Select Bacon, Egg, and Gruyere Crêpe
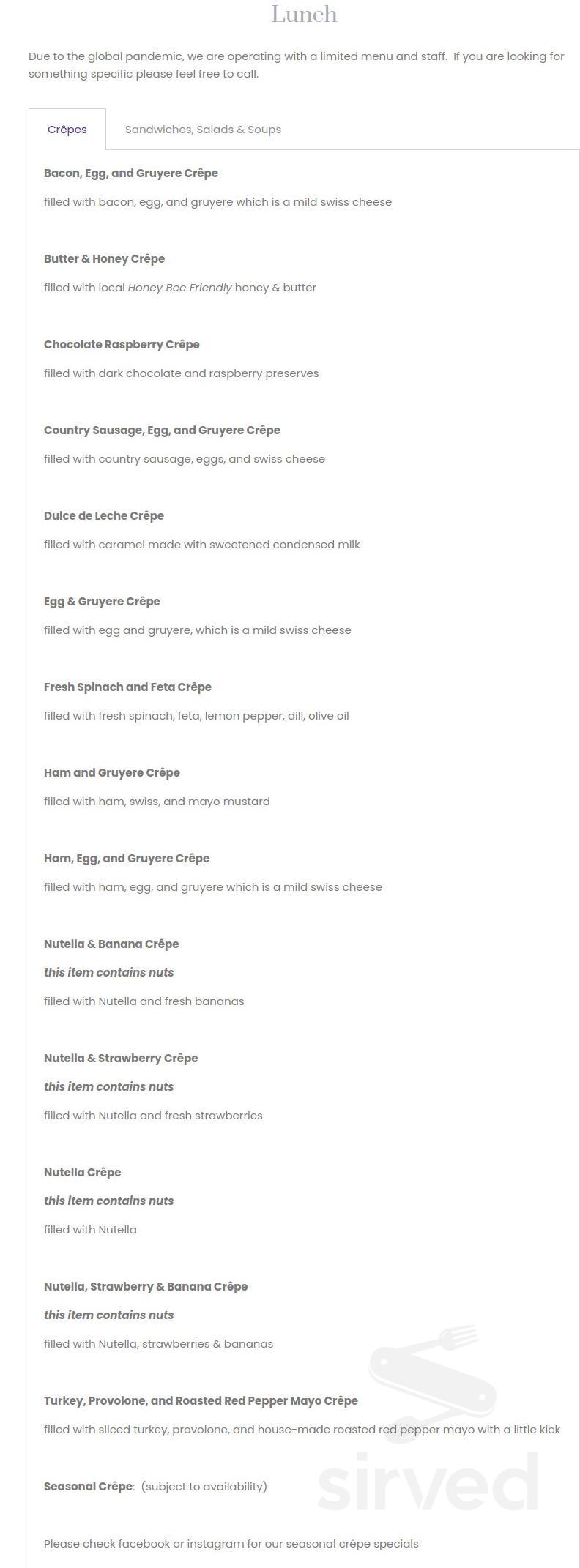 tap(131, 173)
